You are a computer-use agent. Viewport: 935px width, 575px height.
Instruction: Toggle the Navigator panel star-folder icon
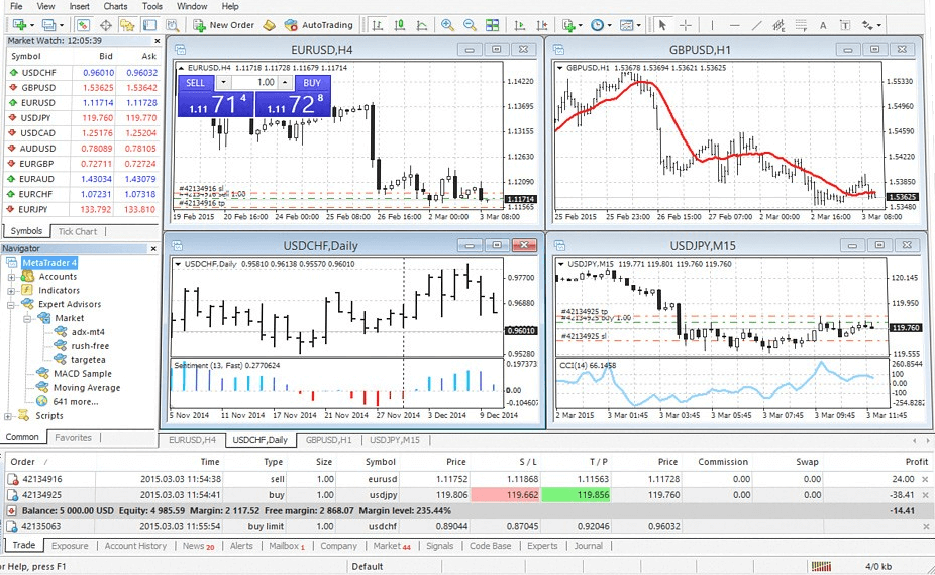[x=127, y=25]
